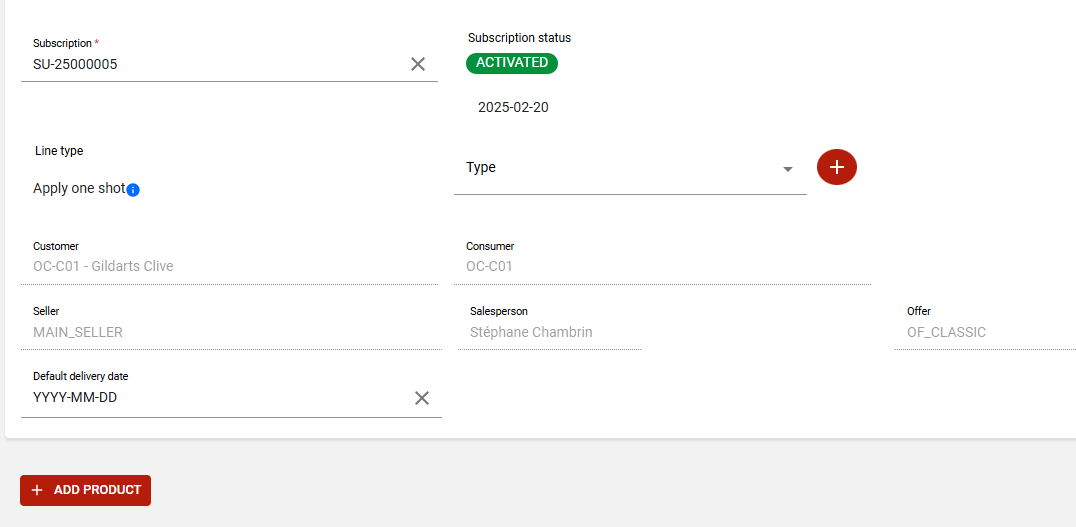Click the 2025-02-20 status date
Viewport: 1076px width, 527px height.
513,107
